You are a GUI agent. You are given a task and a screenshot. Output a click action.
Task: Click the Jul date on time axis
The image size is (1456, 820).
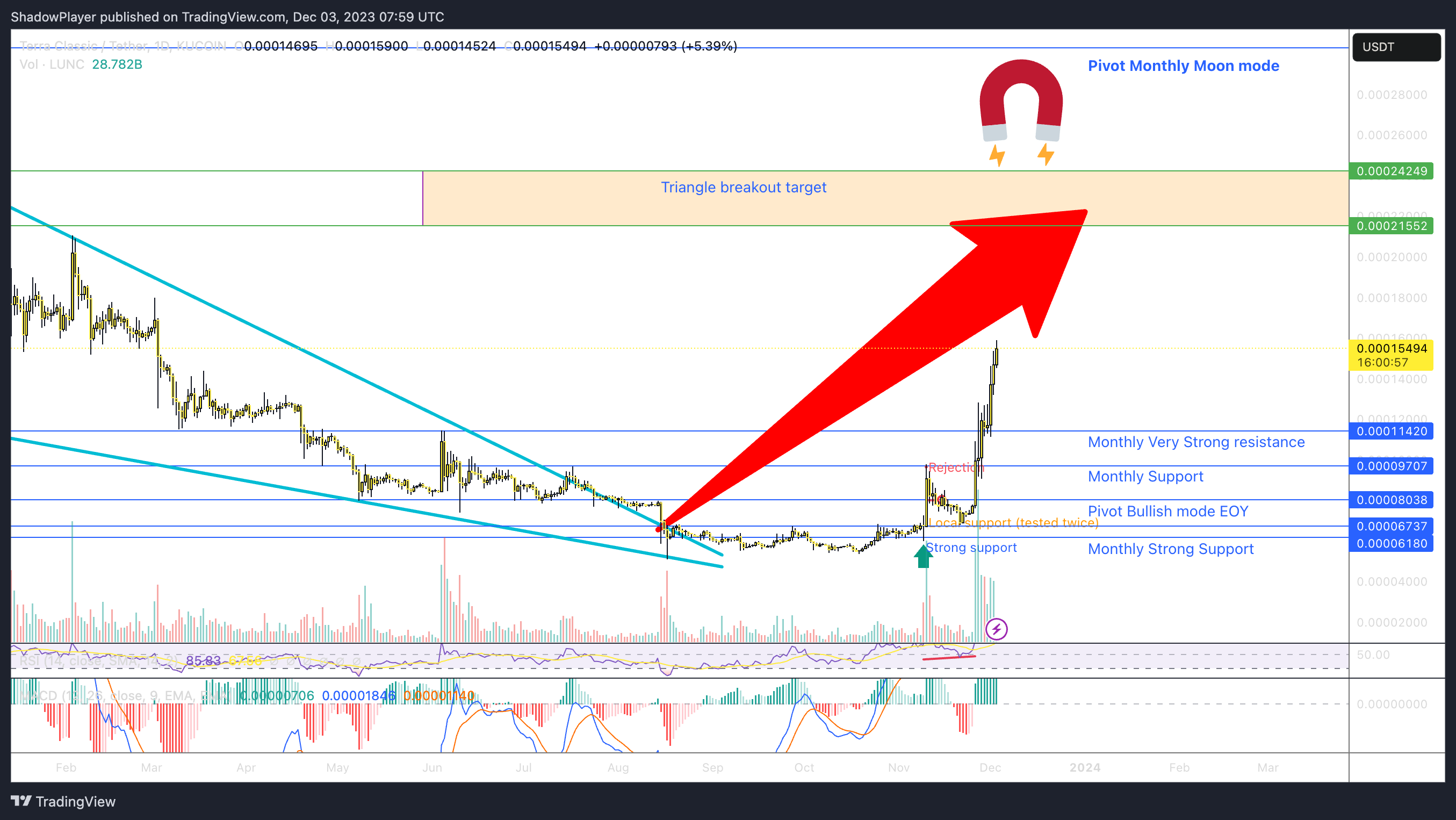click(523, 767)
